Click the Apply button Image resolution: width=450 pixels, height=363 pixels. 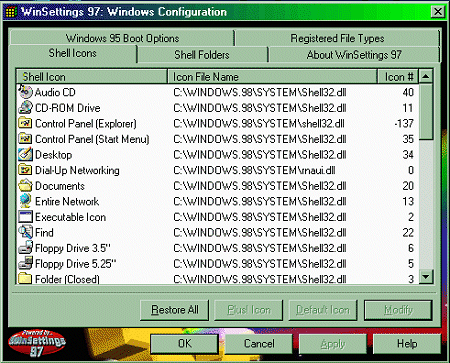coord(333,344)
